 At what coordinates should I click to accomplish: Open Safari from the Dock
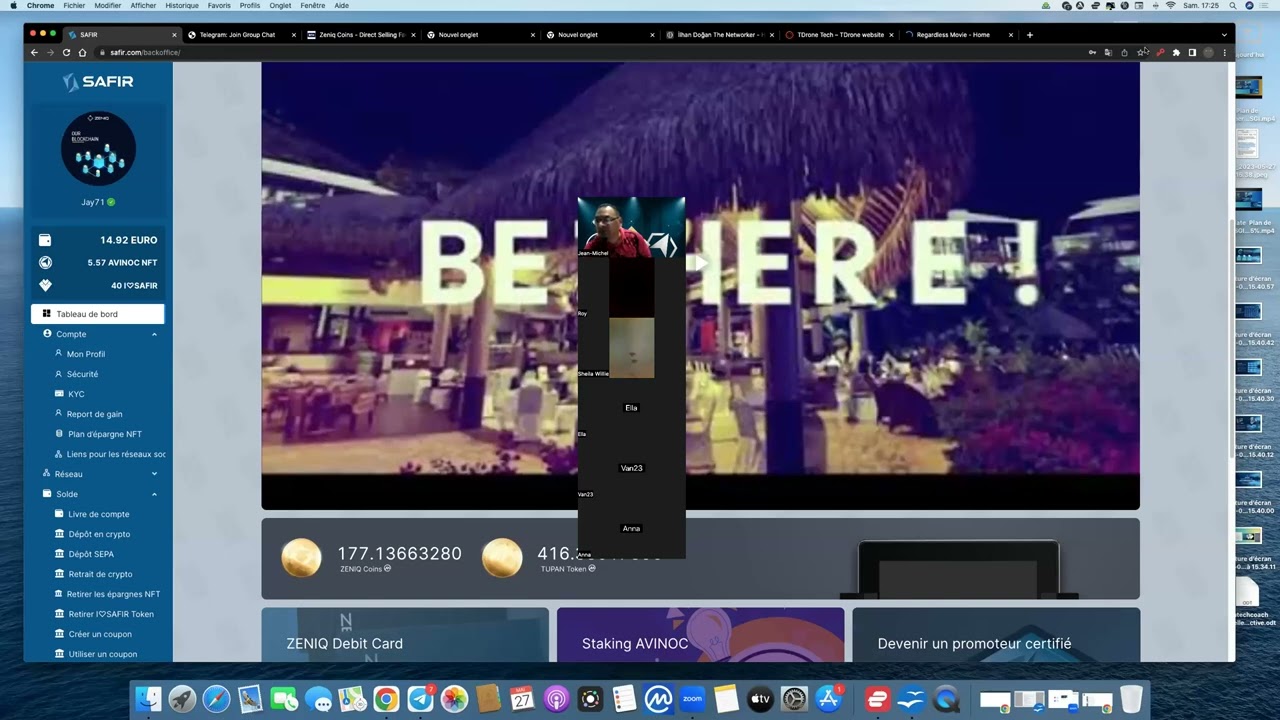coord(216,699)
